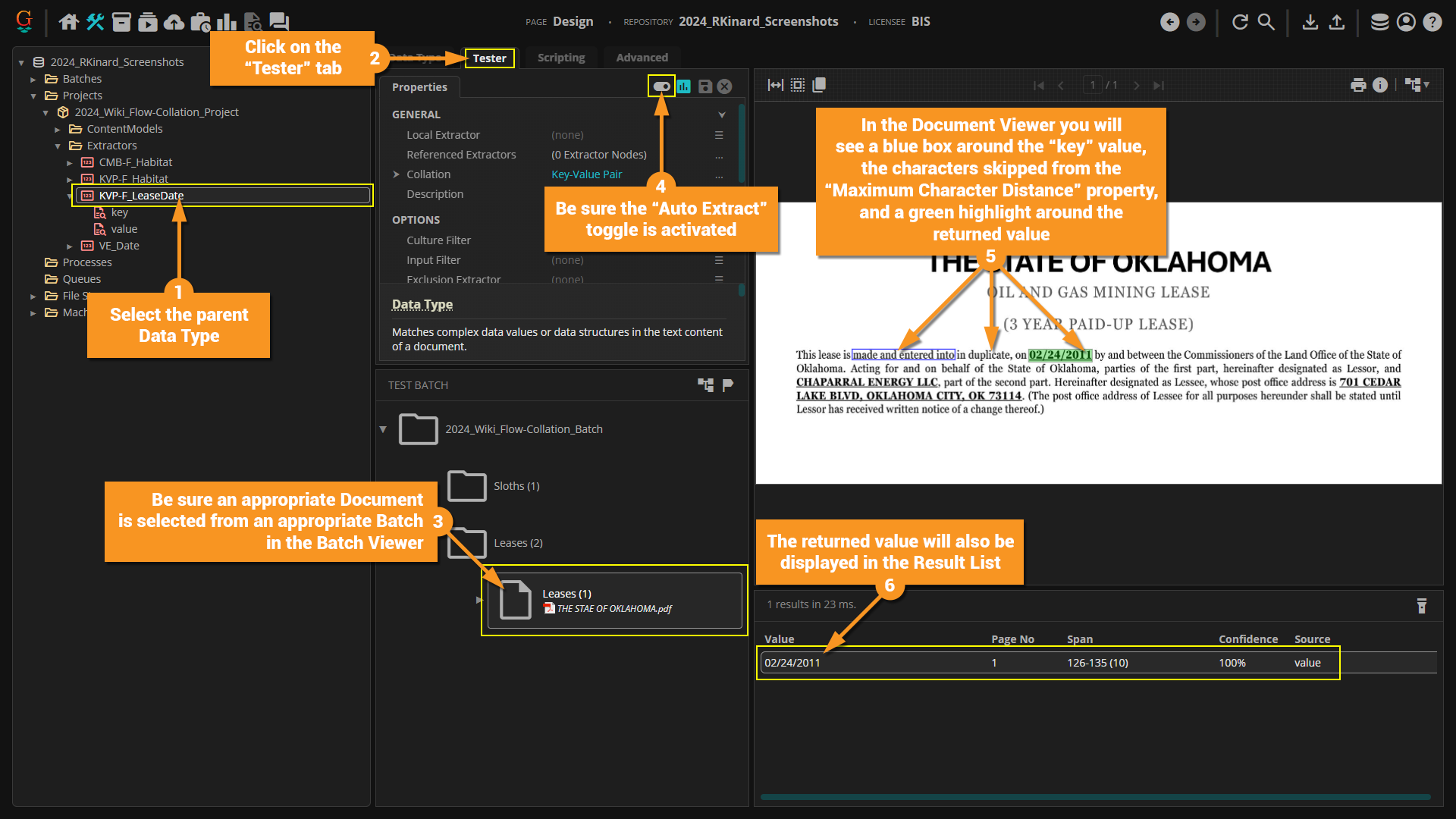
Task: Print the document from viewer toolbar
Action: (1358, 85)
